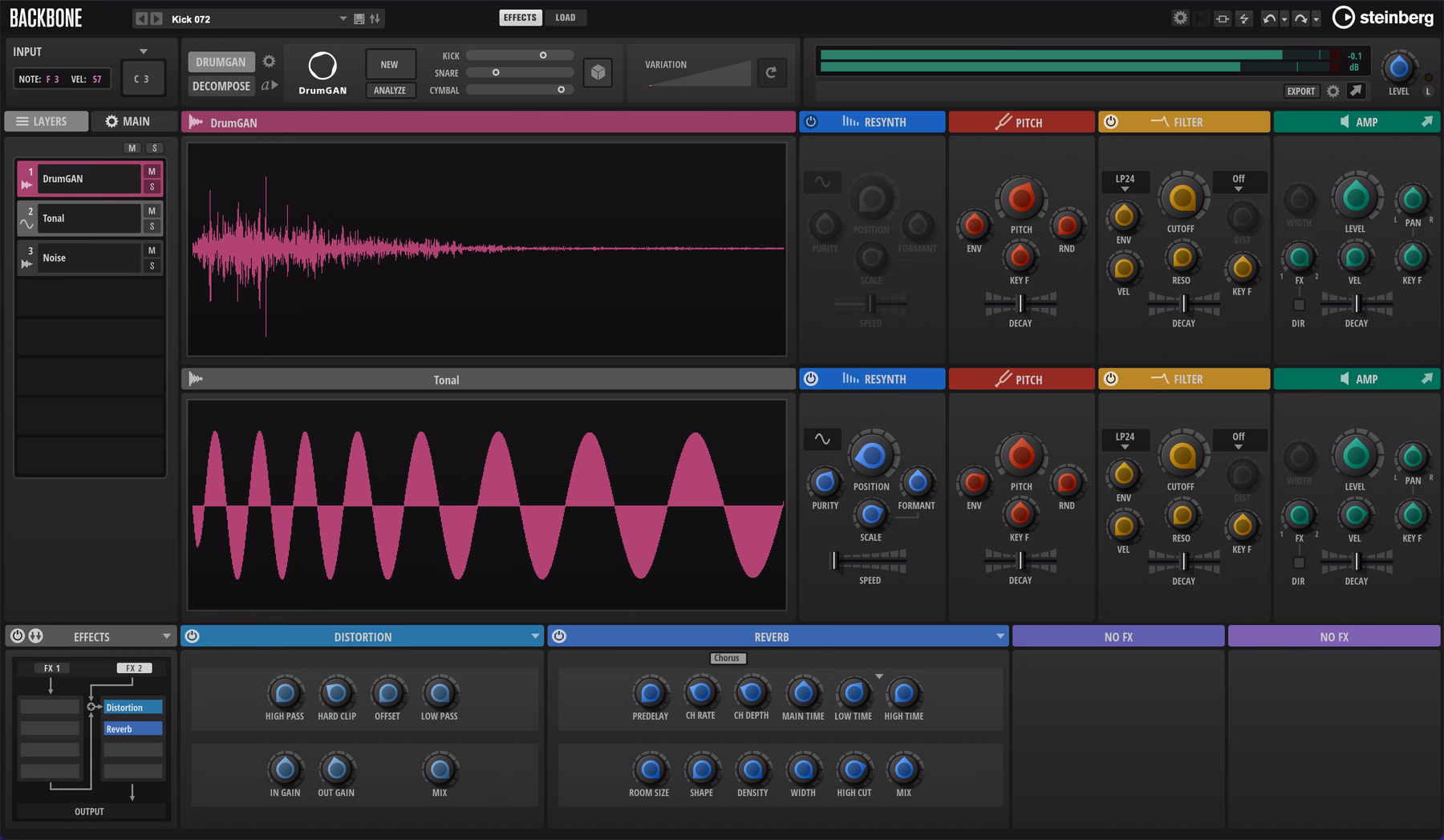Click the Steinberg logo
Image resolution: width=1444 pixels, height=840 pixels.
[1383, 18]
